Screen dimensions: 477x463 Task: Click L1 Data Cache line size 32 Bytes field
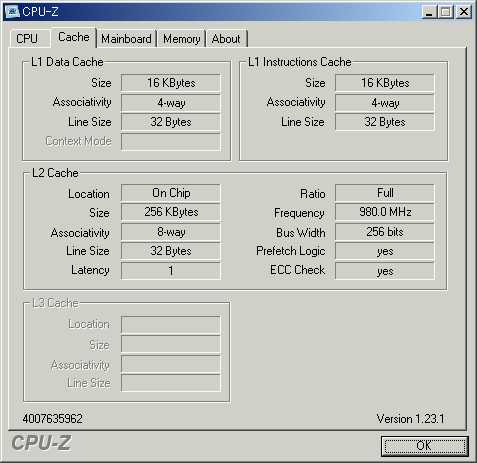(x=171, y=122)
